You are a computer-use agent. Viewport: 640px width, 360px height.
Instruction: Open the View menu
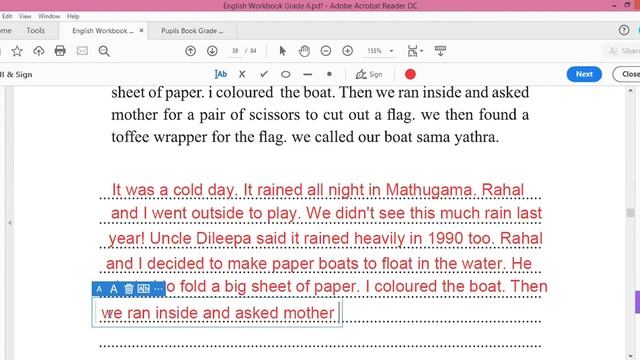pyautogui.click(x=25, y=16)
